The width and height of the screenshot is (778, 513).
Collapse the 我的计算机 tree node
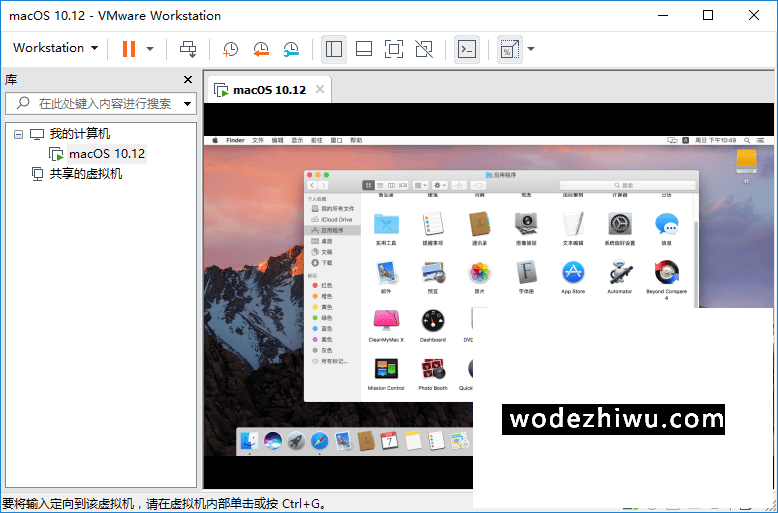(18, 134)
